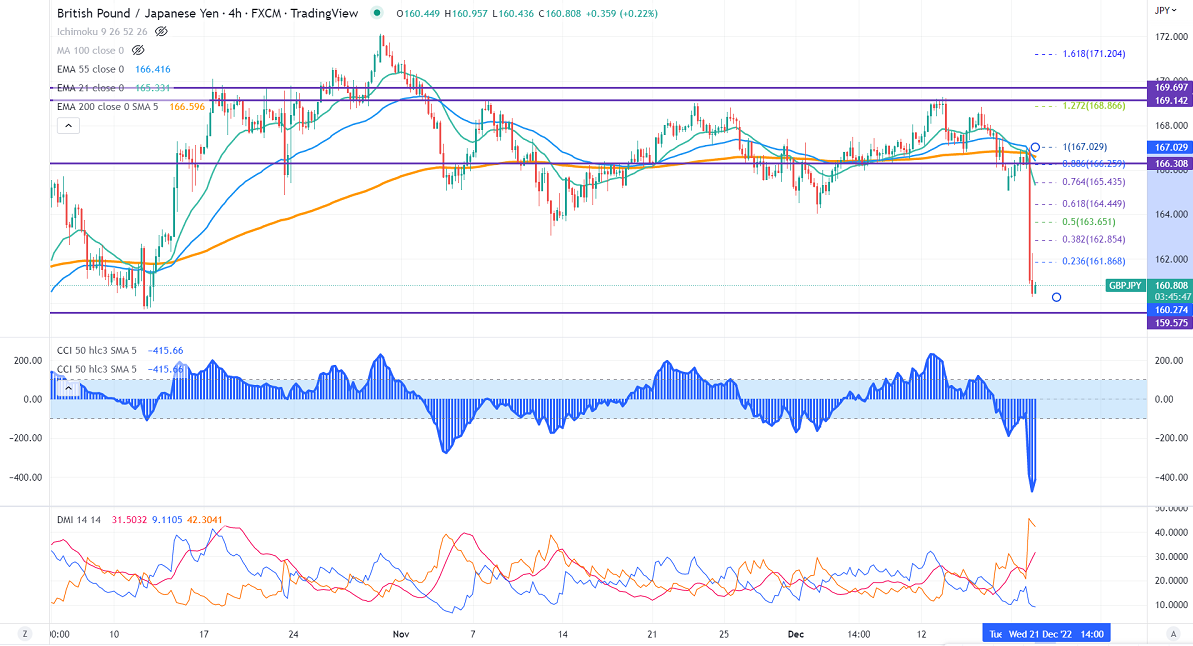Open the JPY currency dropdown
Image resolution: width=1193 pixels, height=646 pixels.
tap(1166, 10)
